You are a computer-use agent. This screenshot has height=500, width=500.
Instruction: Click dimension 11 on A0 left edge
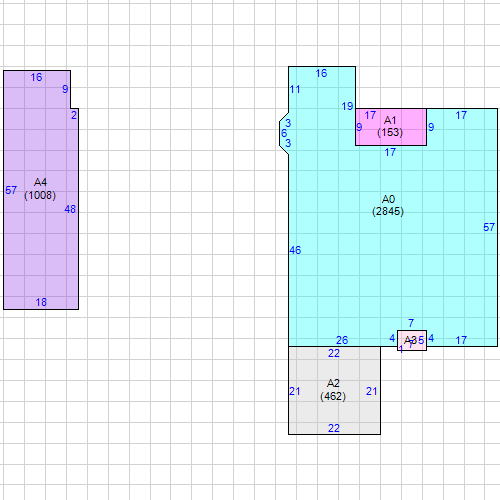[x=295, y=89]
